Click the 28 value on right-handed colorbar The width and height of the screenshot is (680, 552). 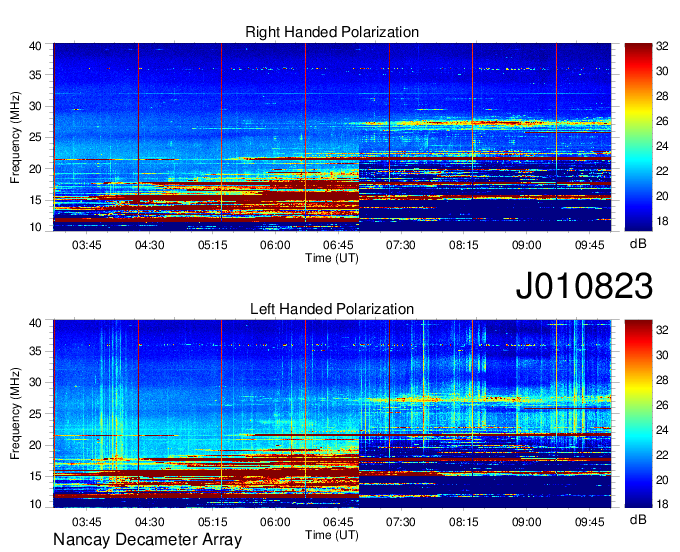click(662, 96)
